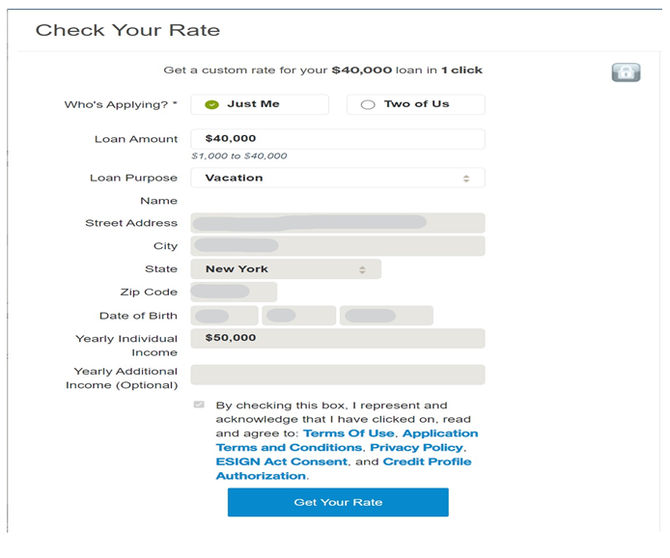This screenshot has height=558, width=670.
Task: Select the Two of Us option
Action: 368,104
